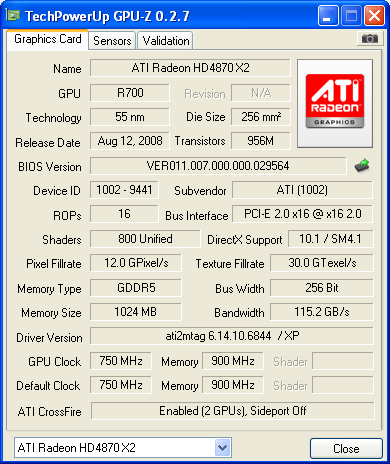Click the BIOS Version text field

[x=218, y=166]
